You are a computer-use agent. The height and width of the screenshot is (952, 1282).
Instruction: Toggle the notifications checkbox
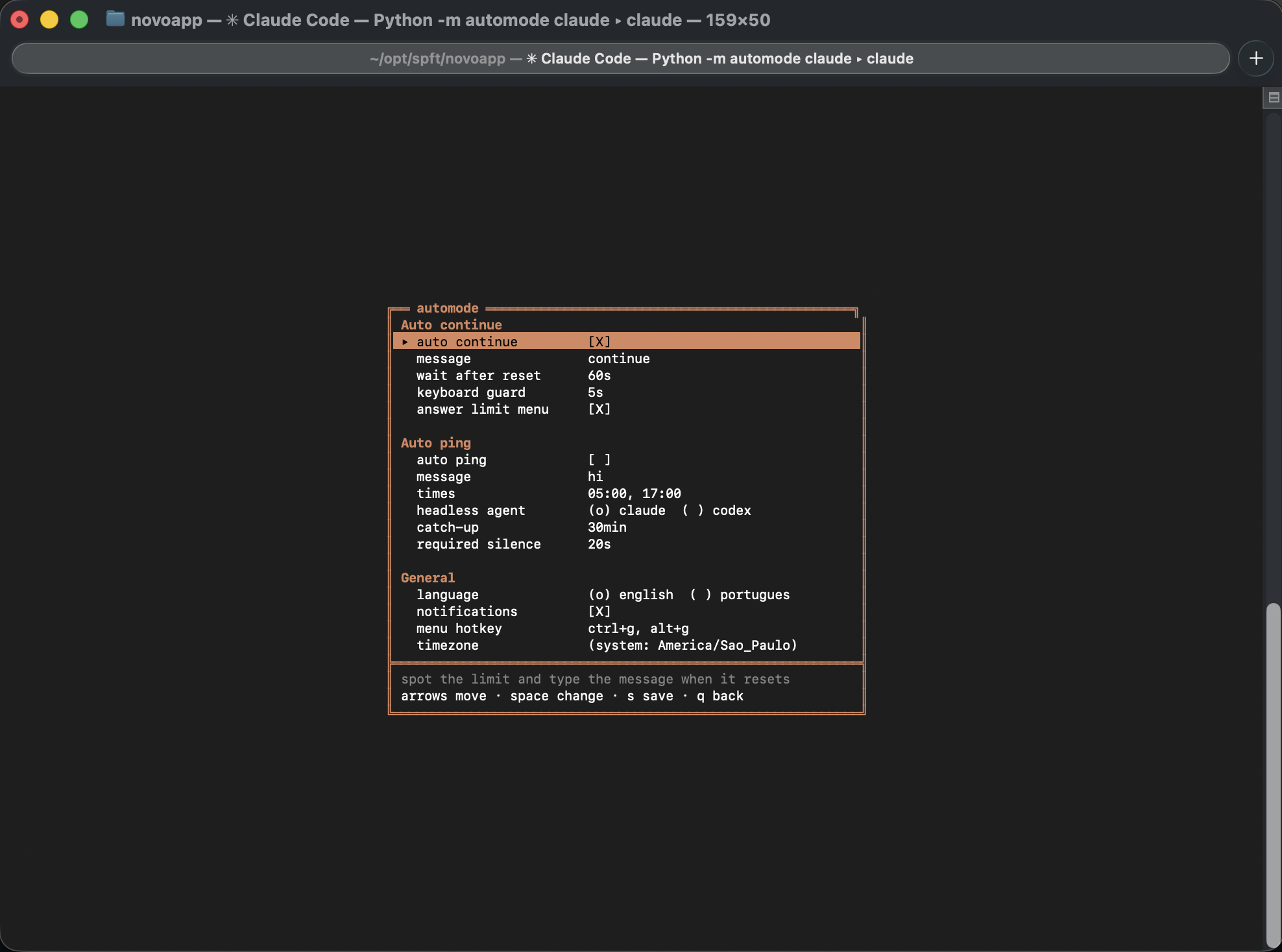(599, 612)
